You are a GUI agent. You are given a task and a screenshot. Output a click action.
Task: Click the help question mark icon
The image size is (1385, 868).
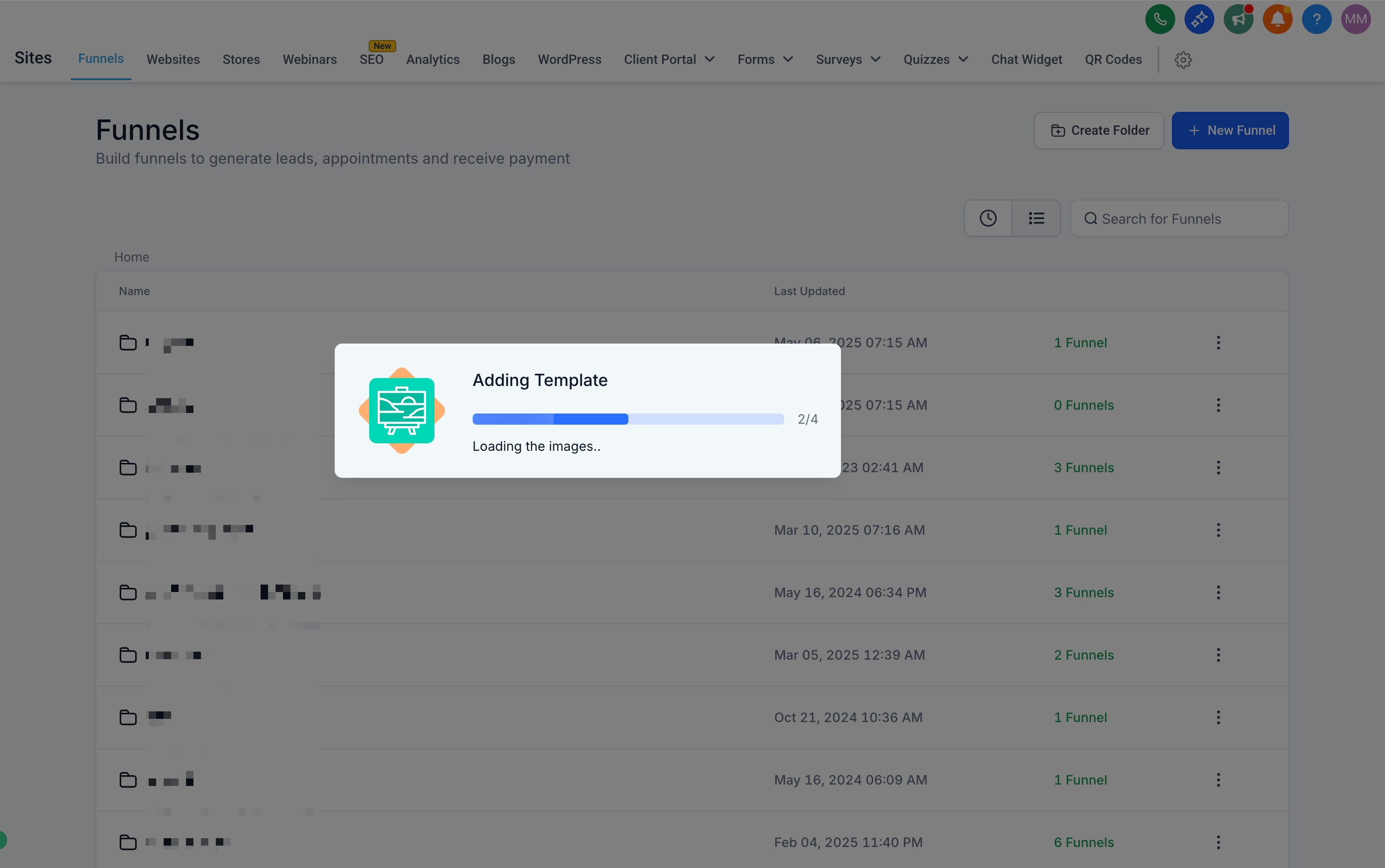tap(1316, 19)
